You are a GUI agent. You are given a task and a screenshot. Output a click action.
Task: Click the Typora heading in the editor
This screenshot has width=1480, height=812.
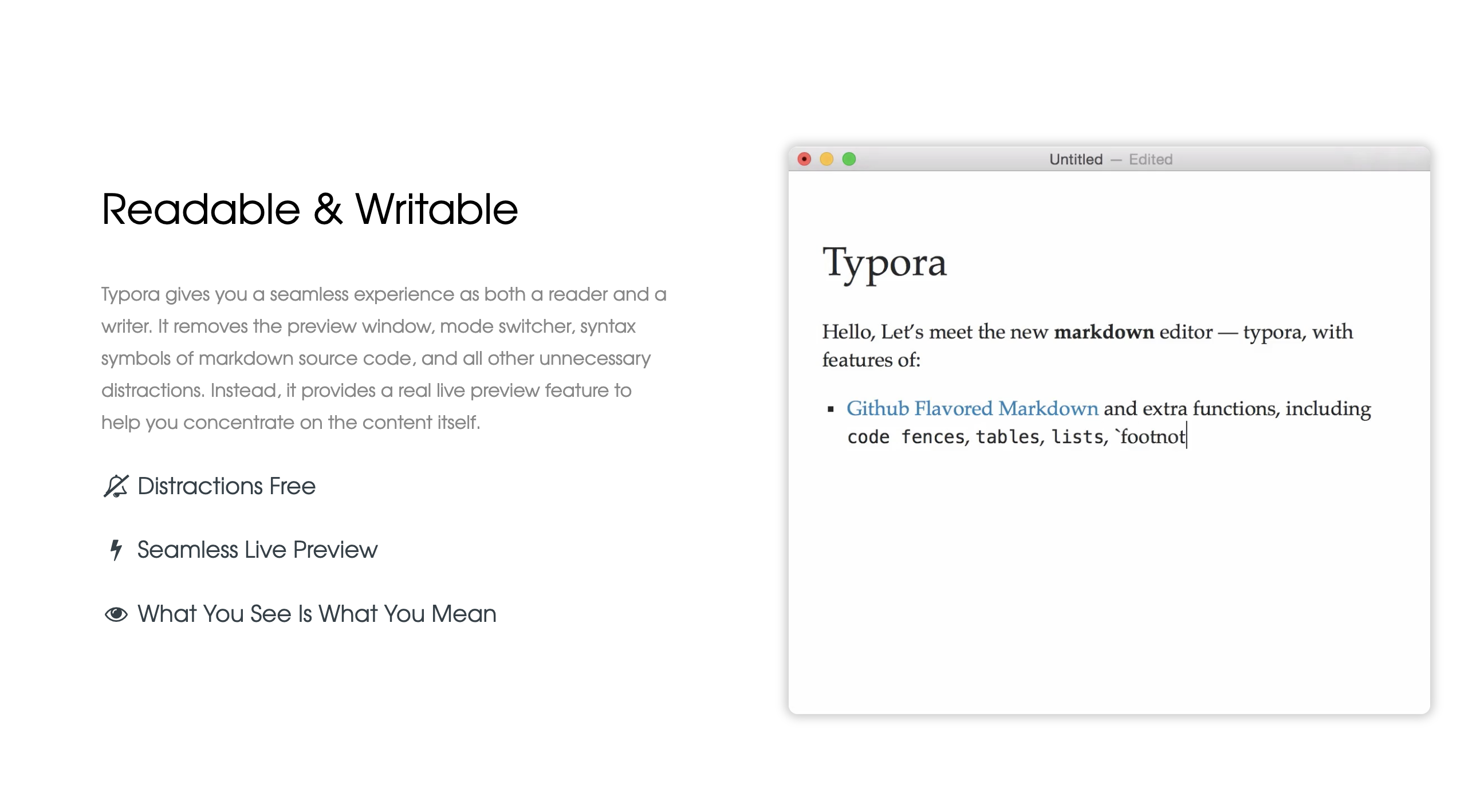pyautogui.click(x=884, y=263)
